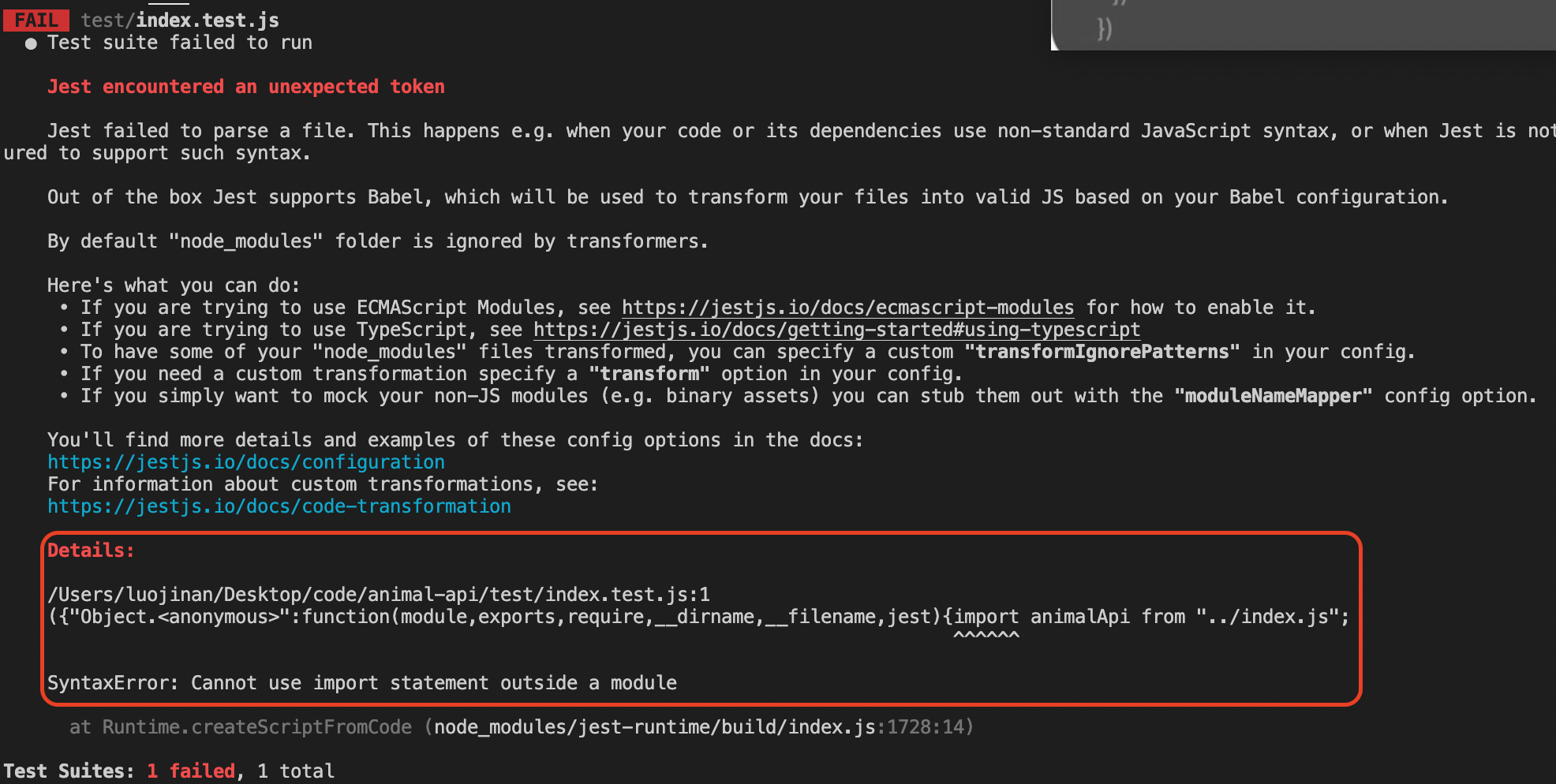Click the index.test.js:1 file path line
The height and width of the screenshot is (784, 1556).
tap(379, 595)
